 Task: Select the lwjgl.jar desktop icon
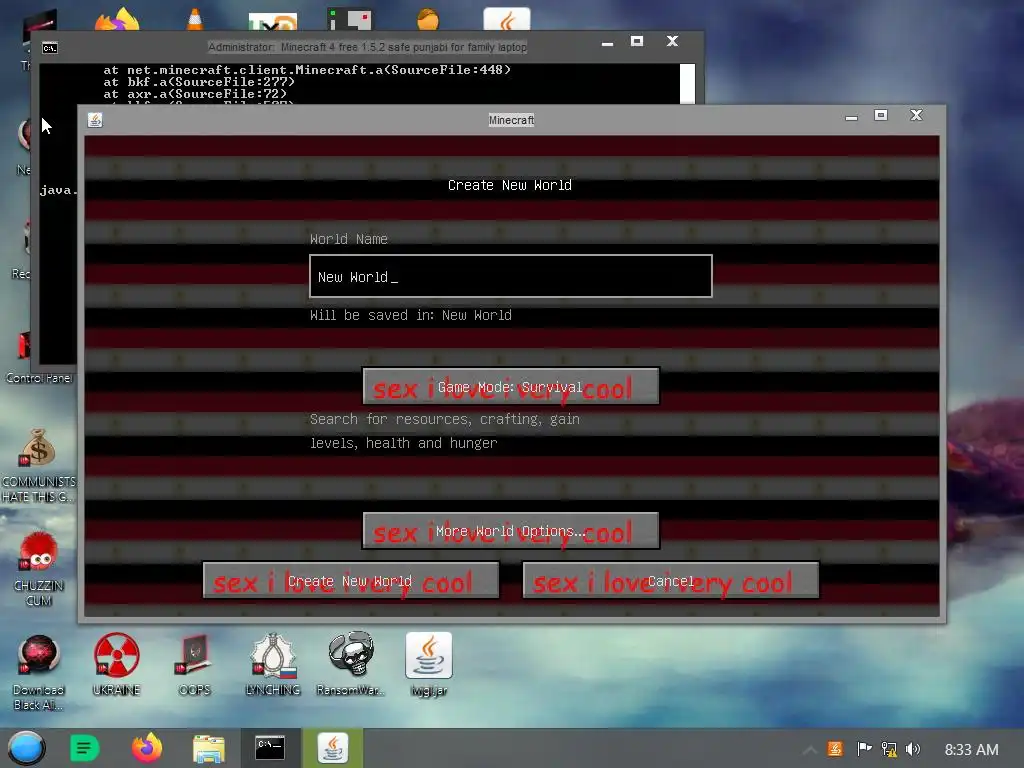pyautogui.click(x=428, y=664)
